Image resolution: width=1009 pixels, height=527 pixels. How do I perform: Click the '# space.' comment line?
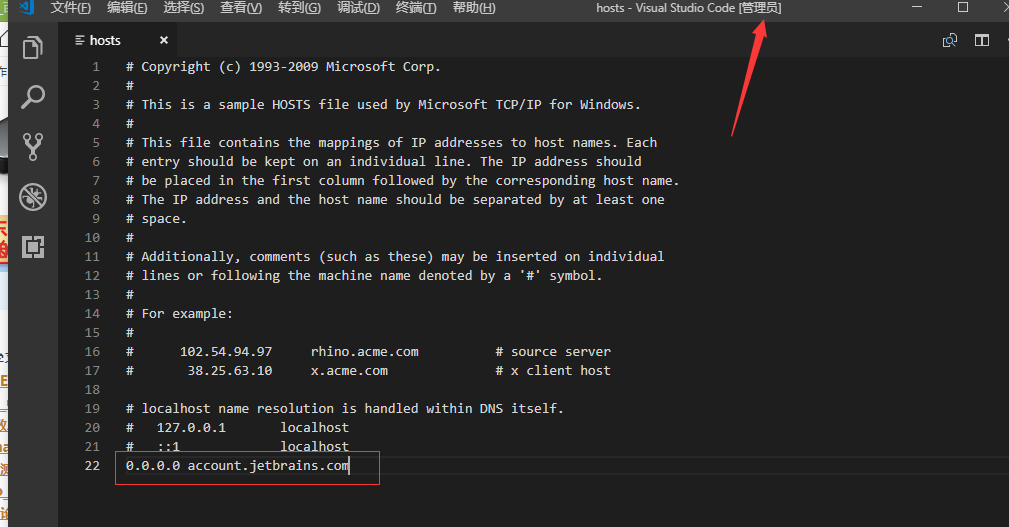coord(156,218)
